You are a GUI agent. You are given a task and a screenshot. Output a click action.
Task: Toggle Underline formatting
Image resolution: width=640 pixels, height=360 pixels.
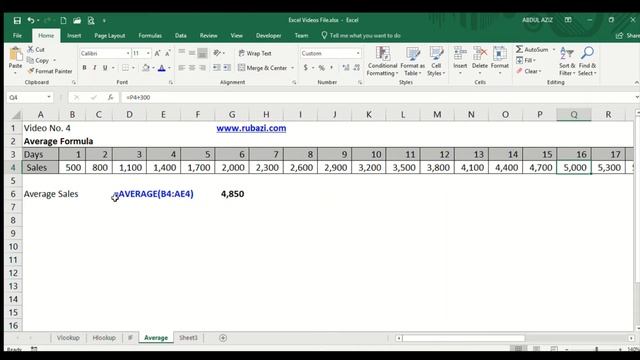pos(105,68)
